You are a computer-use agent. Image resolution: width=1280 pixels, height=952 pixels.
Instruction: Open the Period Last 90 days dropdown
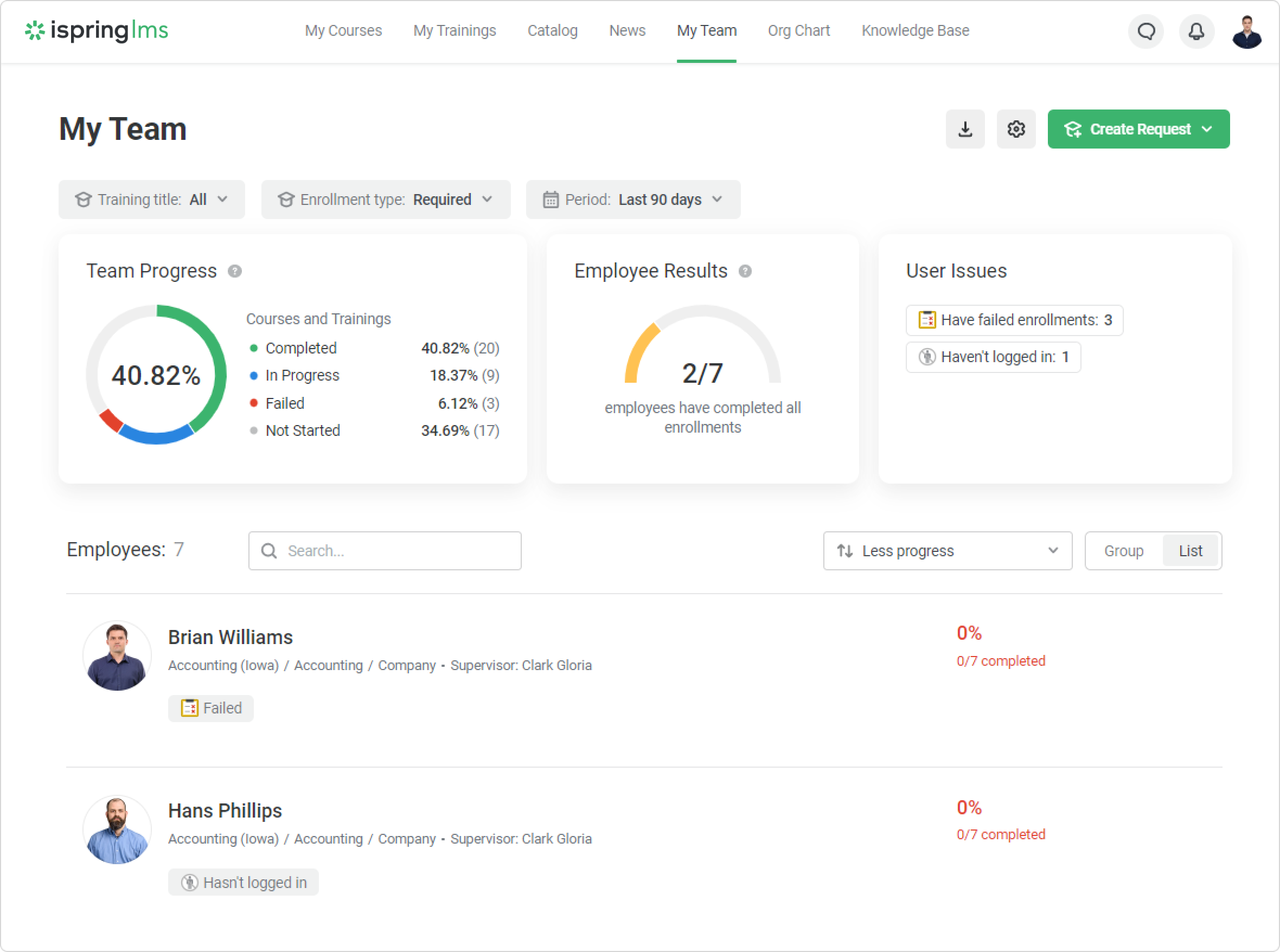[632, 200]
